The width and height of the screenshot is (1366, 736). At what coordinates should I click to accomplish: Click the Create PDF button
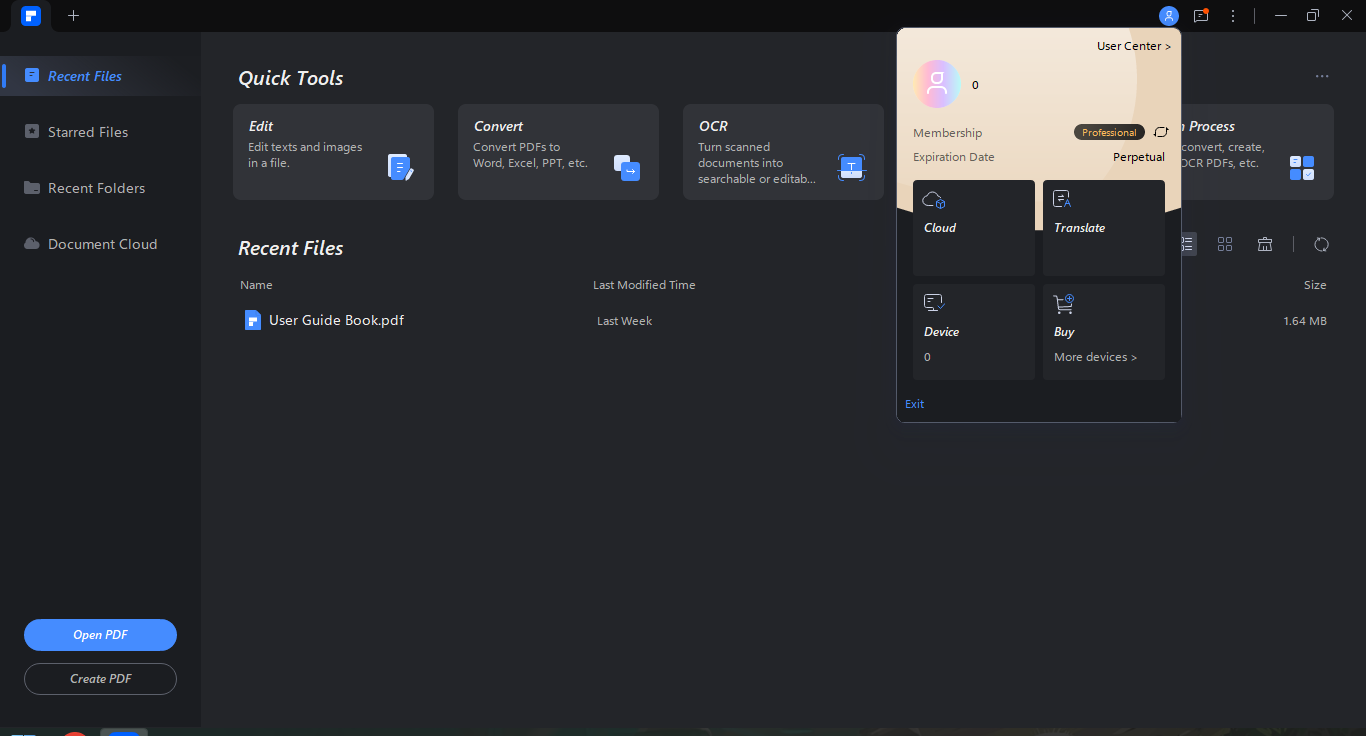100,679
